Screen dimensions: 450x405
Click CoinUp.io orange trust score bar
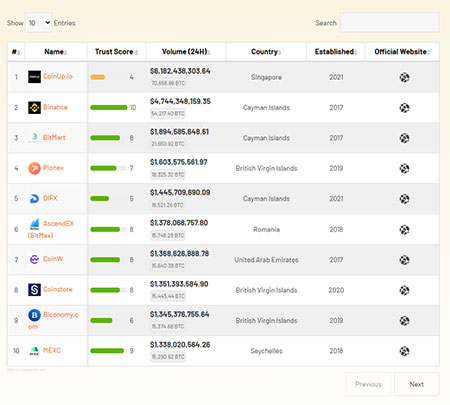pyautogui.click(x=98, y=77)
